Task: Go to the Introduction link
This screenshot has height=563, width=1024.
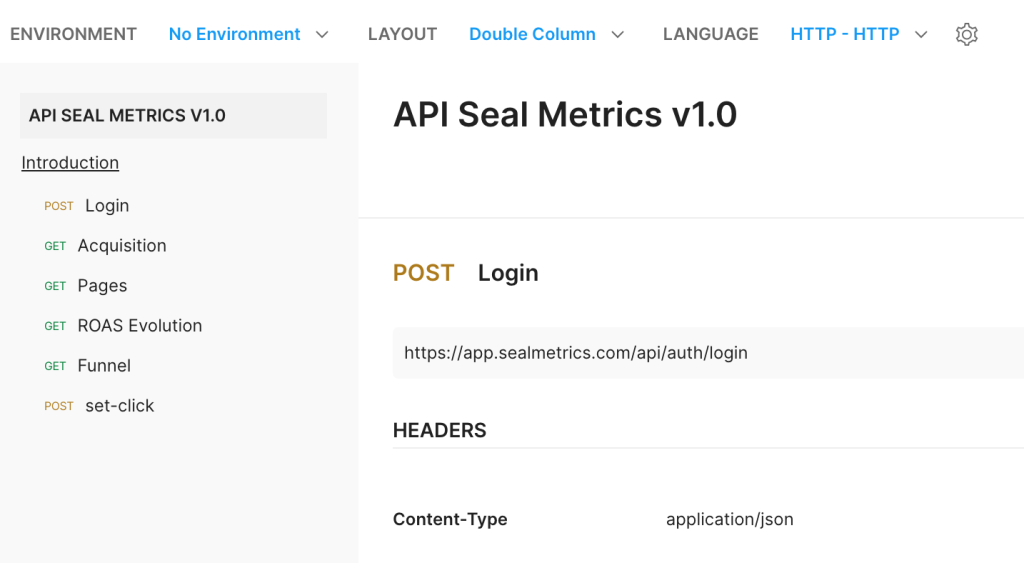Action: click(70, 163)
